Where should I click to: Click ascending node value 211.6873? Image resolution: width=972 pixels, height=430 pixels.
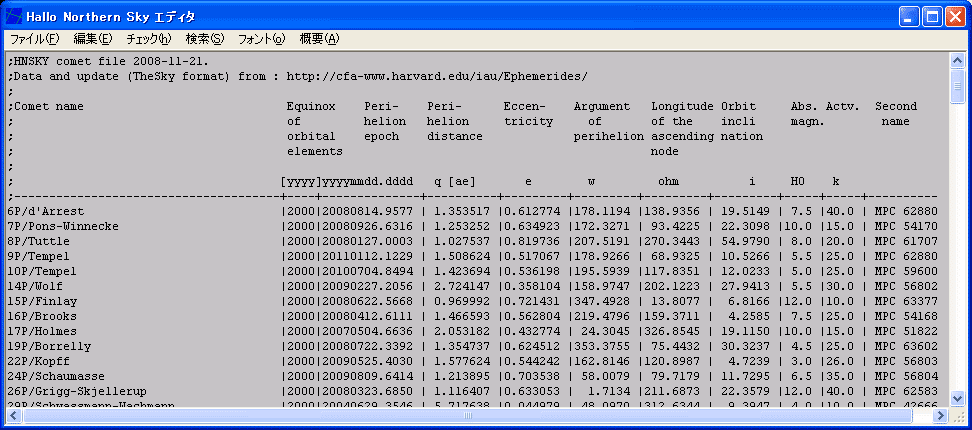671,392
